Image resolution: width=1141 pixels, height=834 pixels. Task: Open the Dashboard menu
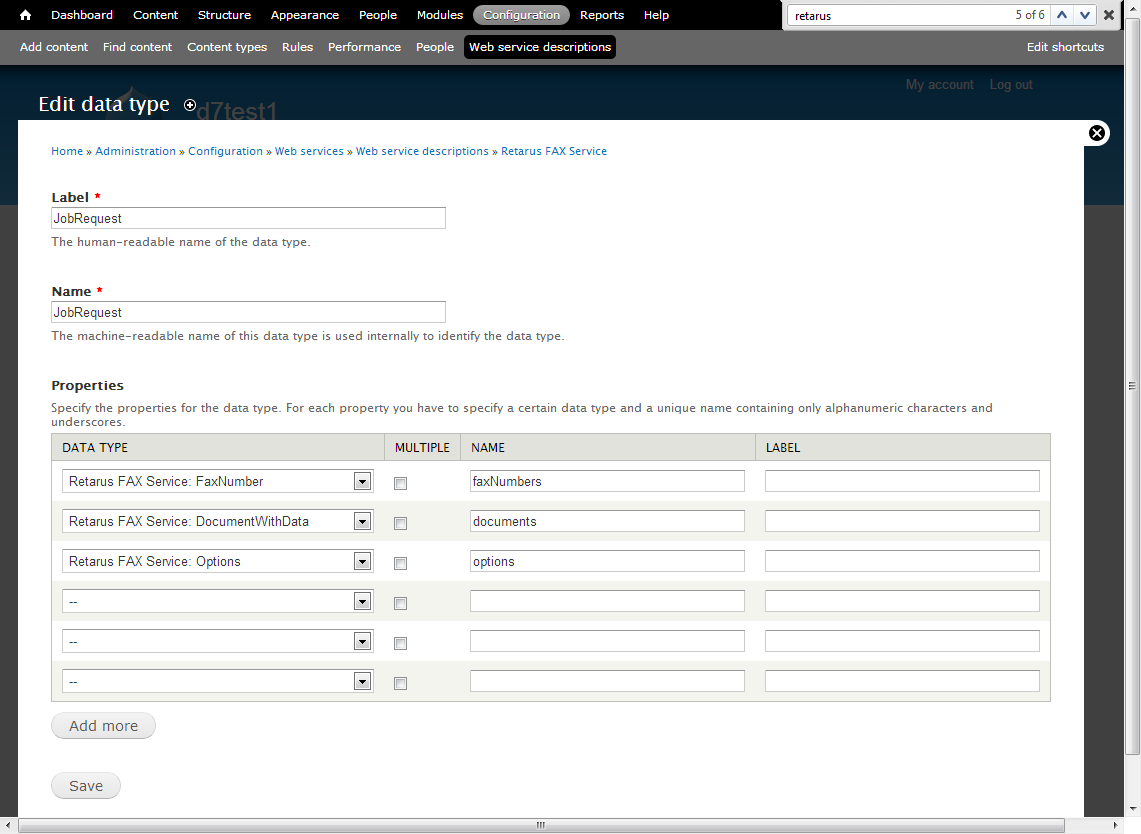pyautogui.click(x=82, y=15)
